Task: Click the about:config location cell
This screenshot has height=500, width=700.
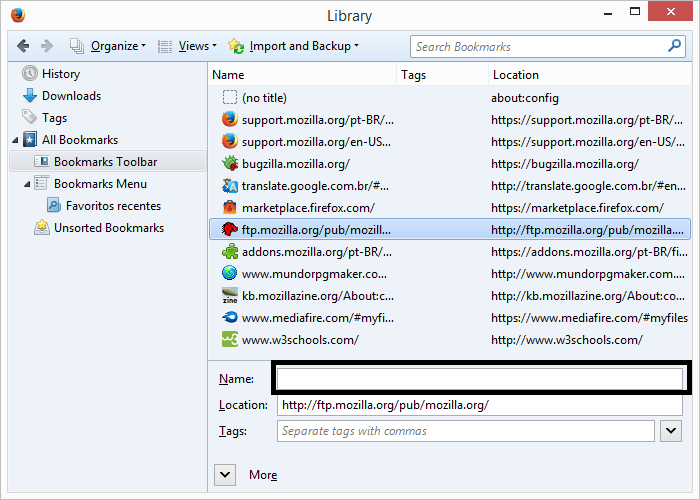Action: [525, 98]
